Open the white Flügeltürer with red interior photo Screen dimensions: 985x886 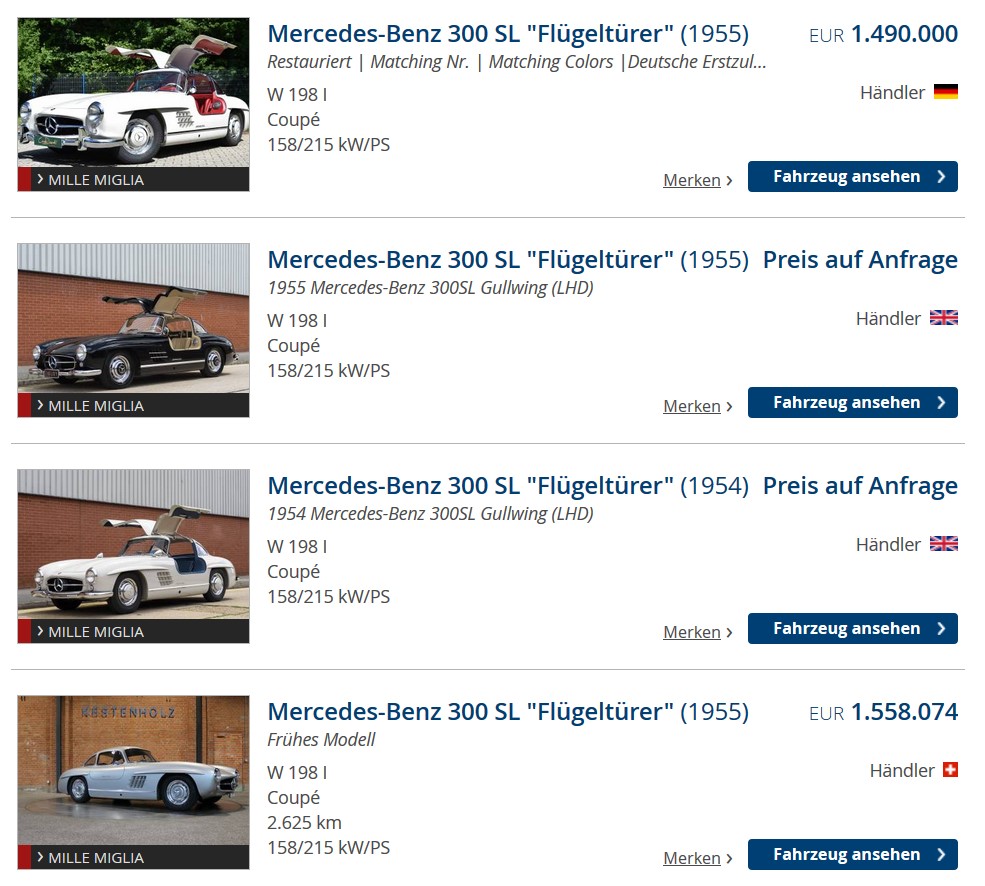pos(133,92)
